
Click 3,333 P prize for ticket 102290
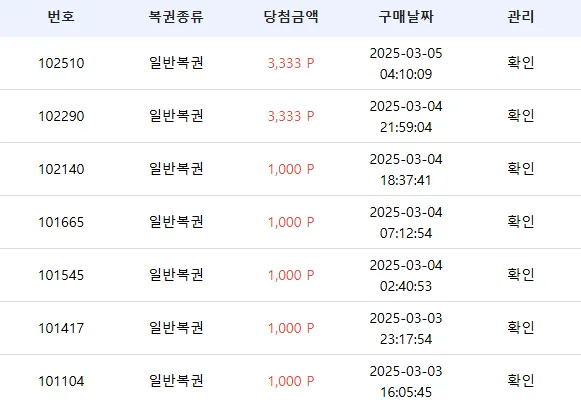click(x=291, y=116)
